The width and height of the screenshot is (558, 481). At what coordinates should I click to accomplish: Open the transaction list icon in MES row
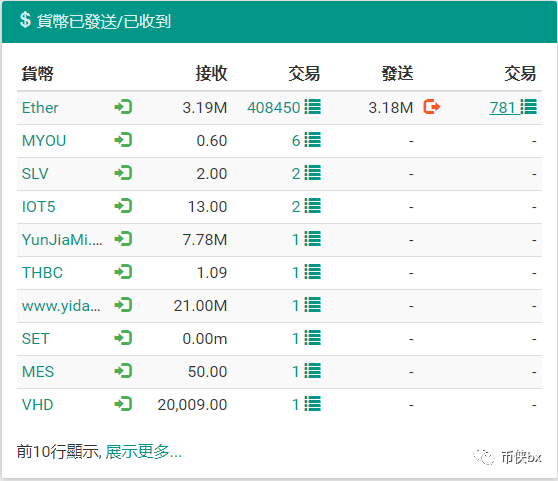(313, 371)
